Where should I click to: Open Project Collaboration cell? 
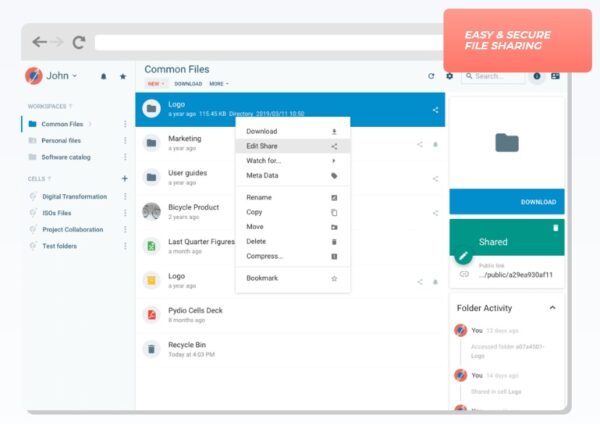[x=72, y=229]
